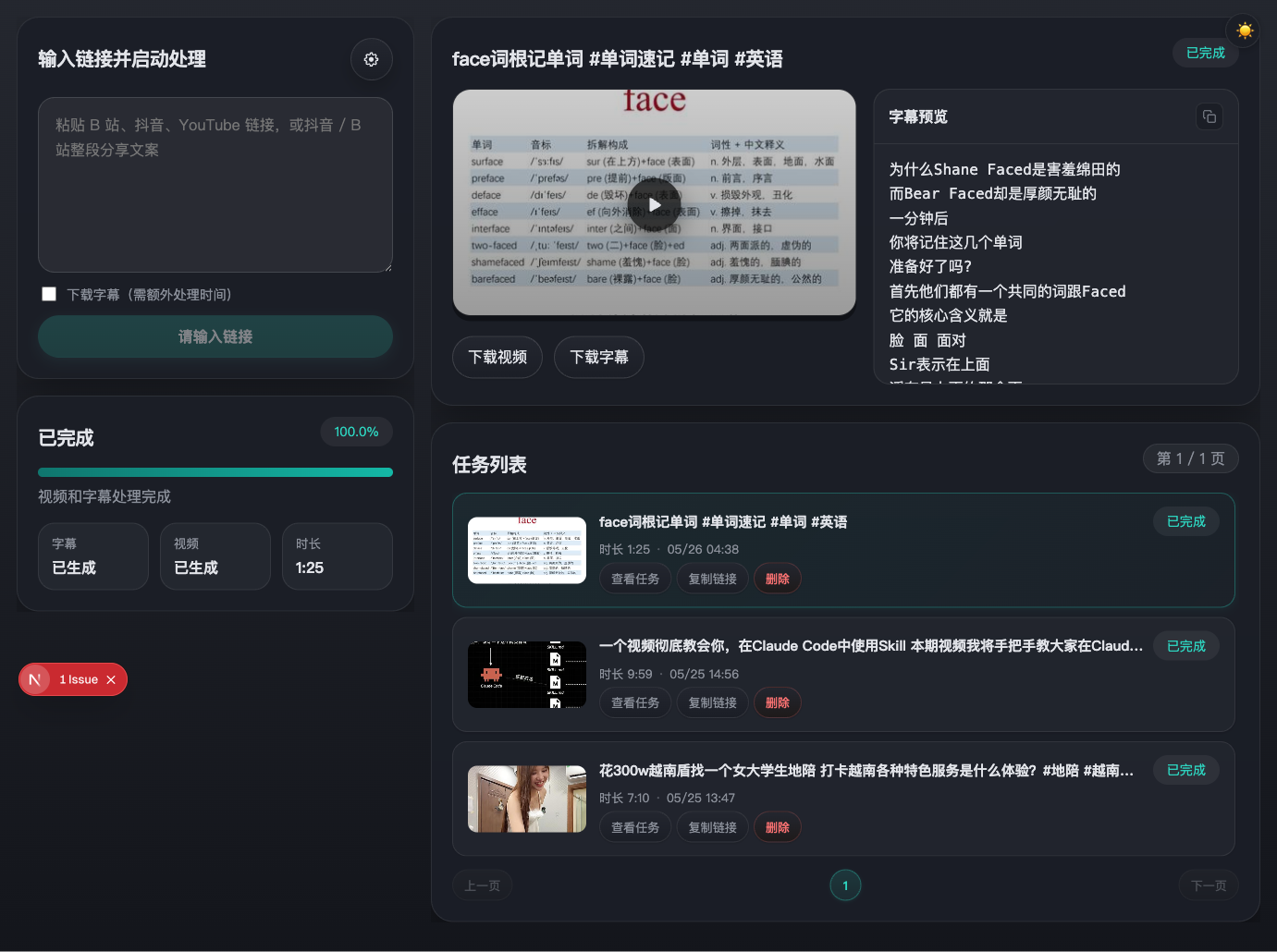This screenshot has height=952, width=1277.
Task: Click the 任务列表 heading
Action: click(489, 464)
